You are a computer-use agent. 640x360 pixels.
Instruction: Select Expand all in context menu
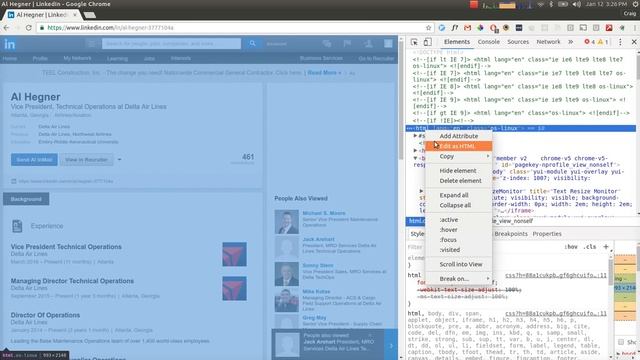click(x=458, y=195)
